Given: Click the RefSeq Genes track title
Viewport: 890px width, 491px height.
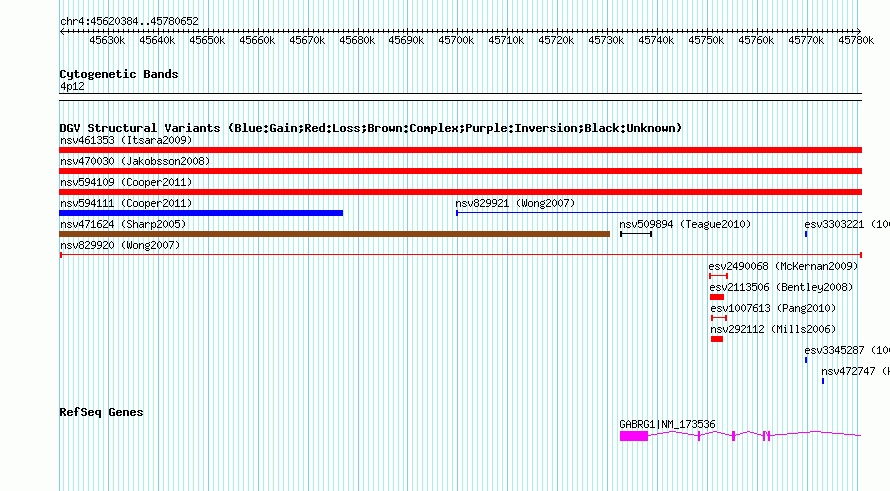Looking at the screenshot, I should [101, 413].
